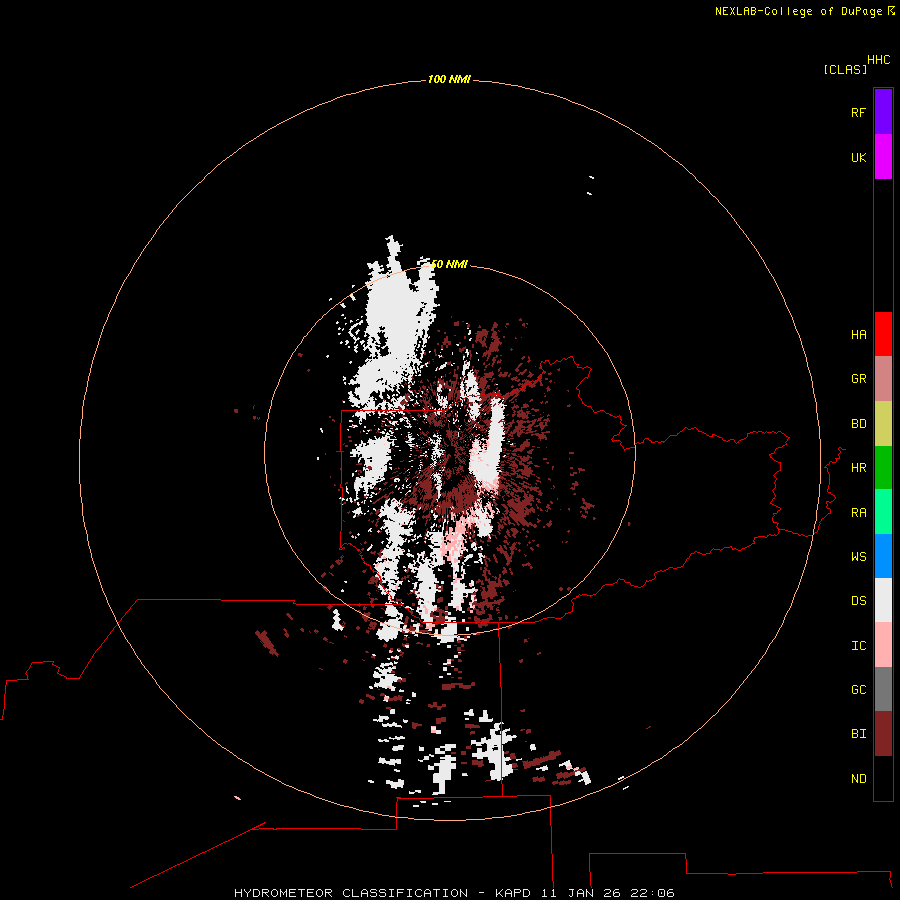Click the 100 NMI range ring label
The width and height of the screenshot is (900, 900).
point(449,79)
